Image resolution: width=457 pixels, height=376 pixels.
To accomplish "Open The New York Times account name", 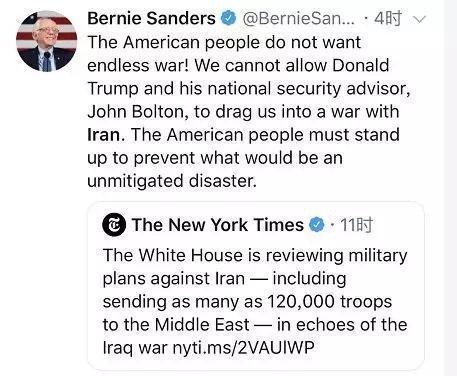I will pyautogui.click(x=218, y=225).
